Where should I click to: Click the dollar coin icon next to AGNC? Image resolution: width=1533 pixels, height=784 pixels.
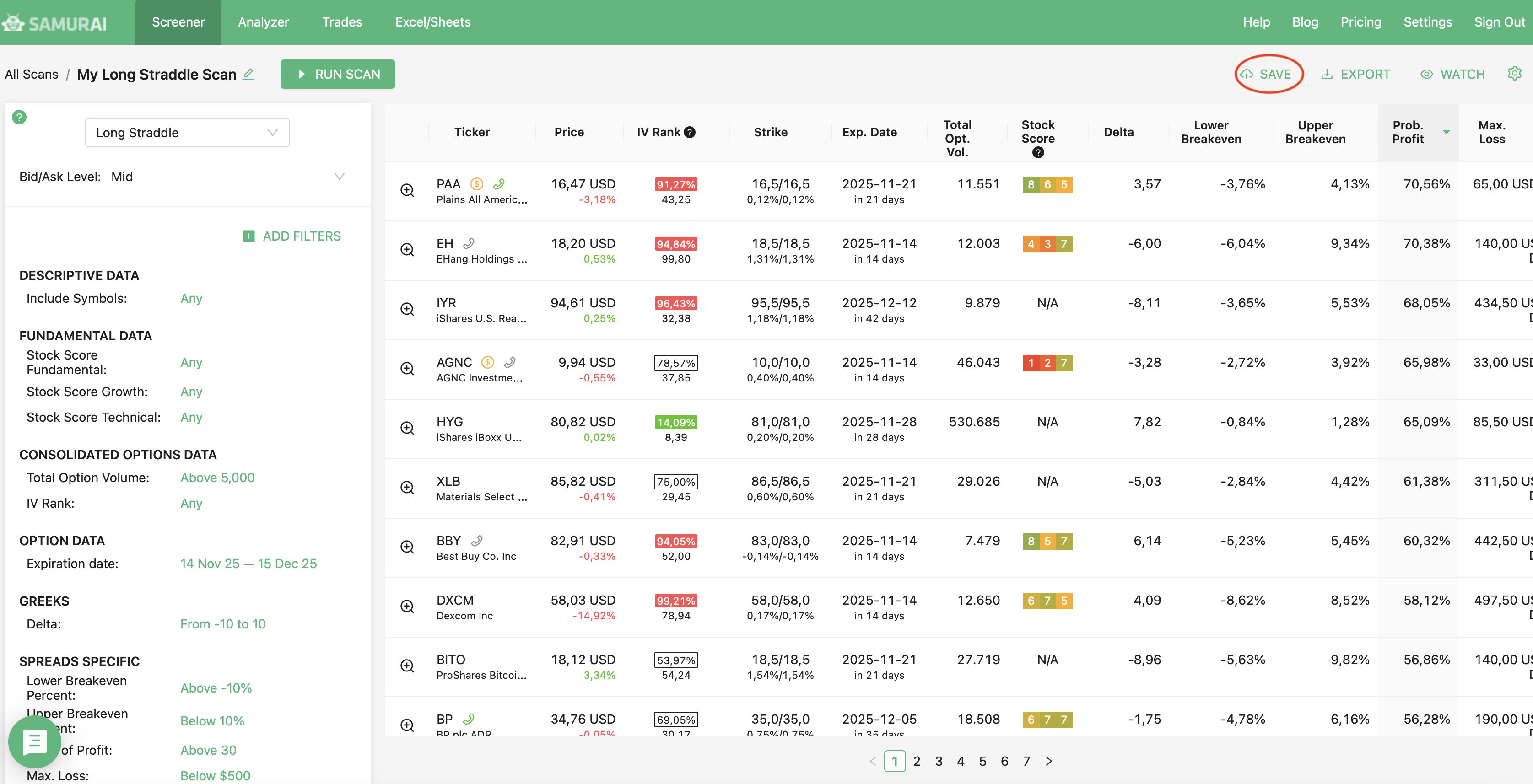tap(487, 362)
